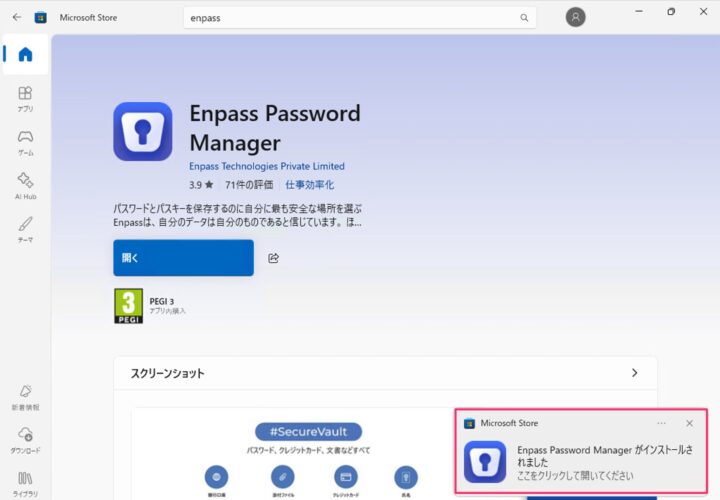720x500 pixels.
Task: Open Downloads in the sidebar
Action: [25, 439]
